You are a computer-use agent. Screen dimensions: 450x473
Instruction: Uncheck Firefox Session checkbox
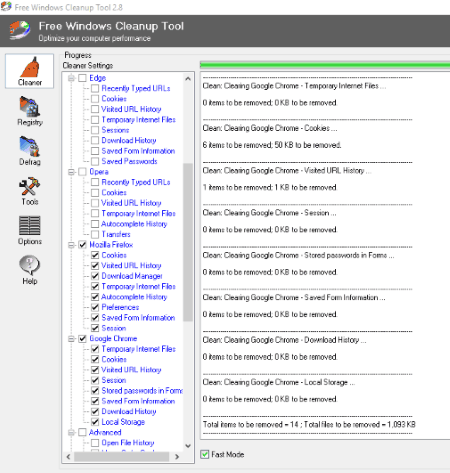point(95,328)
